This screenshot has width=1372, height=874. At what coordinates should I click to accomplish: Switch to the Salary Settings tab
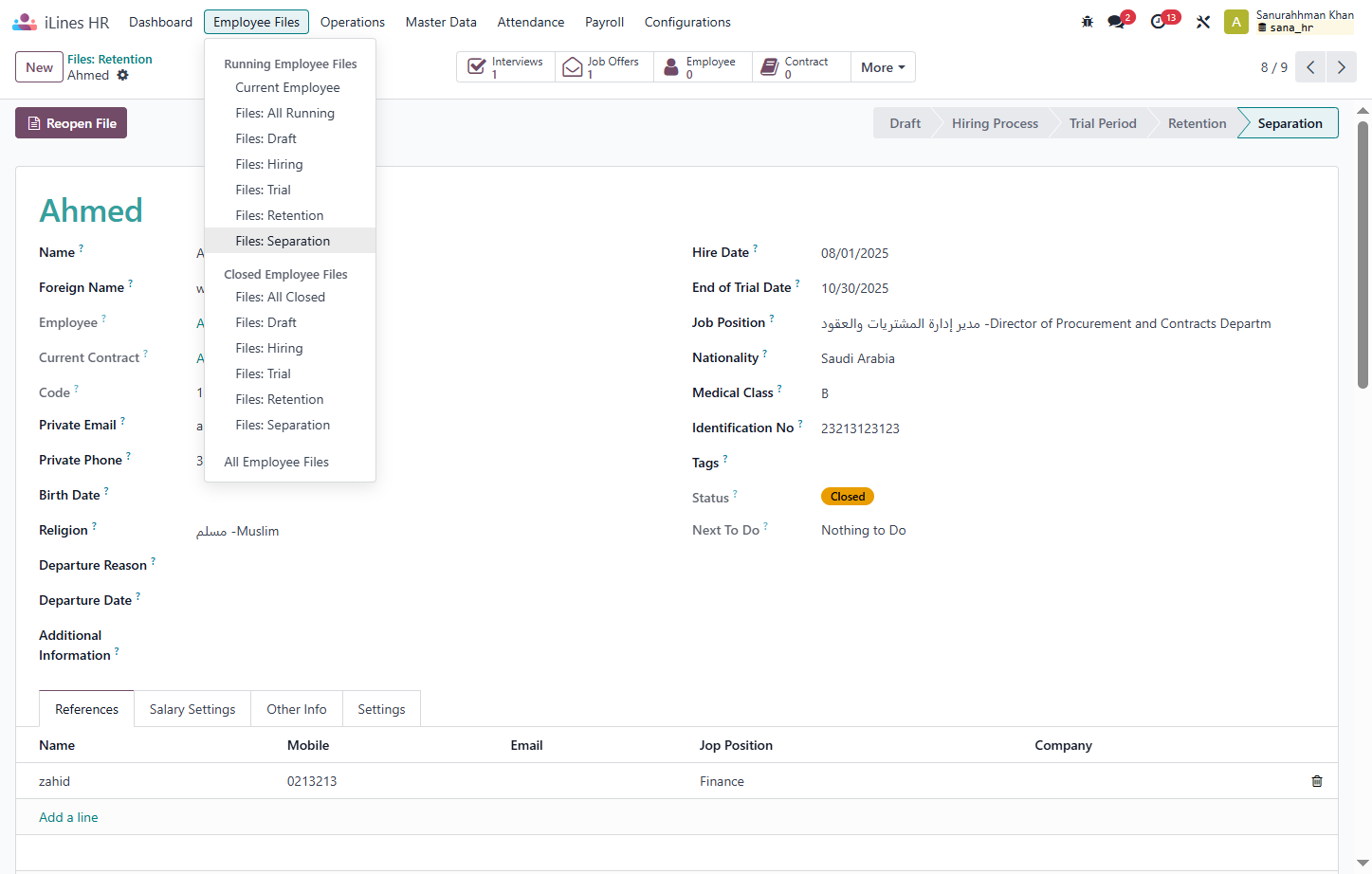point(192,709)
